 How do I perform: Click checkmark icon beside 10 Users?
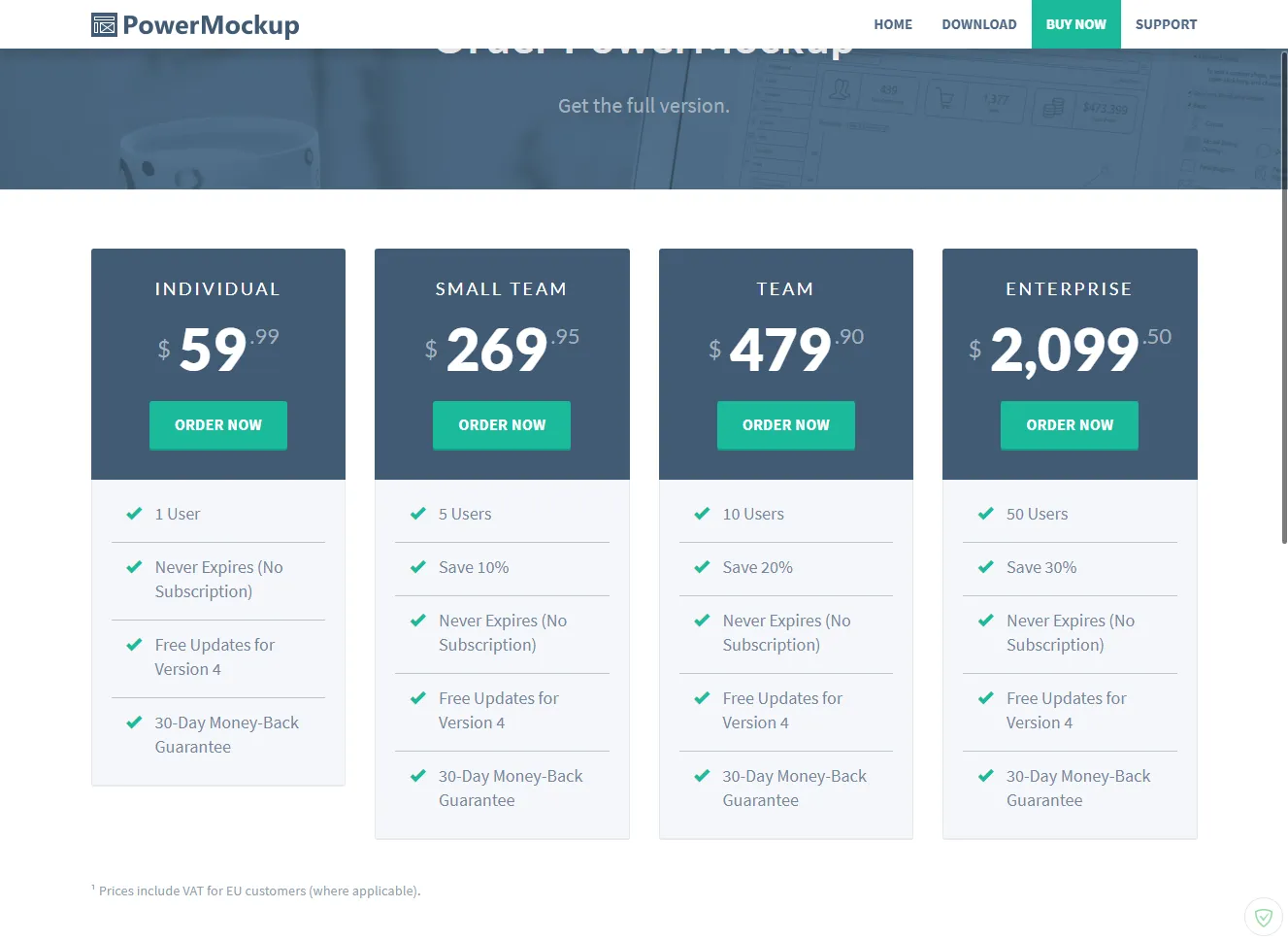click(x=702, y=514)
